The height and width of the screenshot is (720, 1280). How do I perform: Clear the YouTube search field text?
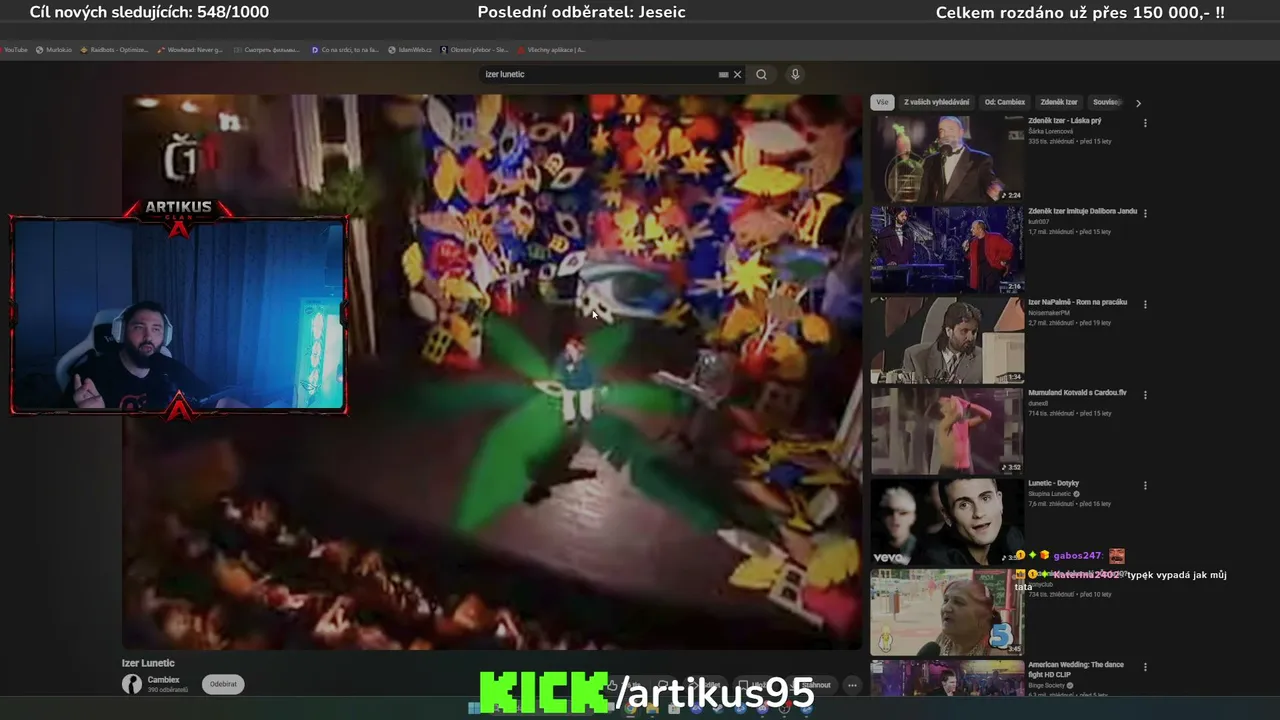tap(738, 74)
